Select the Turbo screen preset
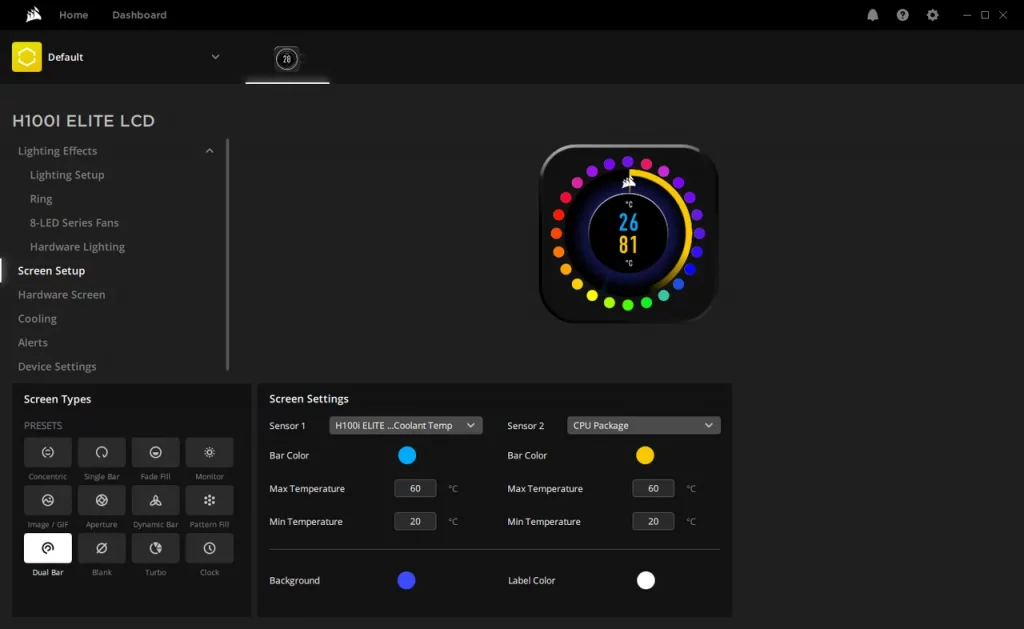 (155, 548)
